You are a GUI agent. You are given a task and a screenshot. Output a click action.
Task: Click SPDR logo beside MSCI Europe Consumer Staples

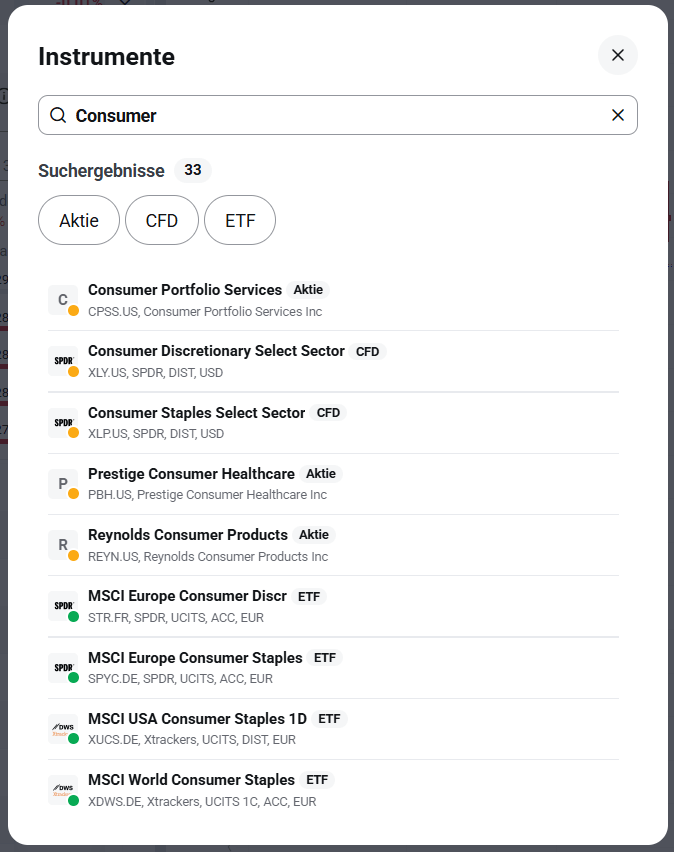tap(63, 668)
